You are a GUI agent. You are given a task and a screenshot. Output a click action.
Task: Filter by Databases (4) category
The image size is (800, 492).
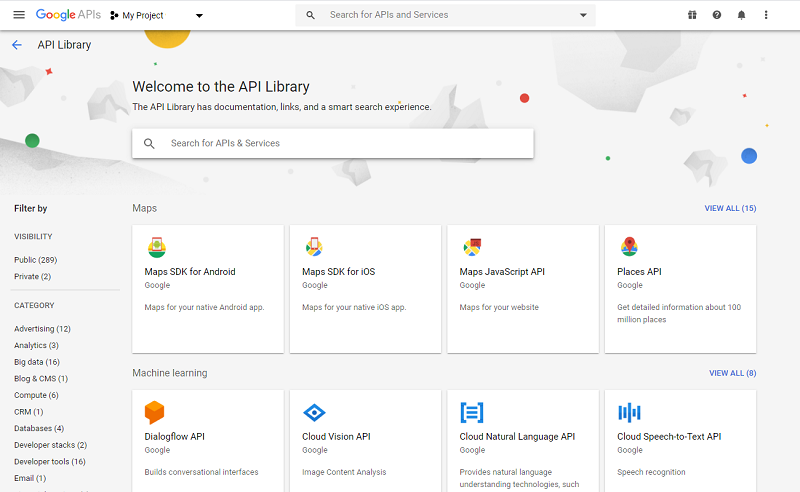tap(39, 428)
